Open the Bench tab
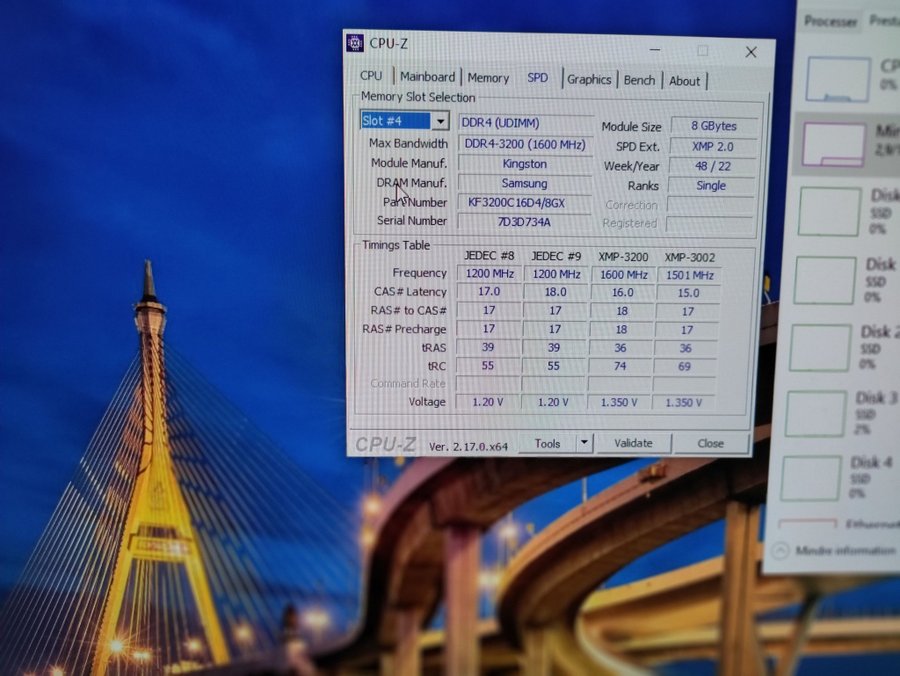This screenshot has height=676, width=900. click(640, 80)
